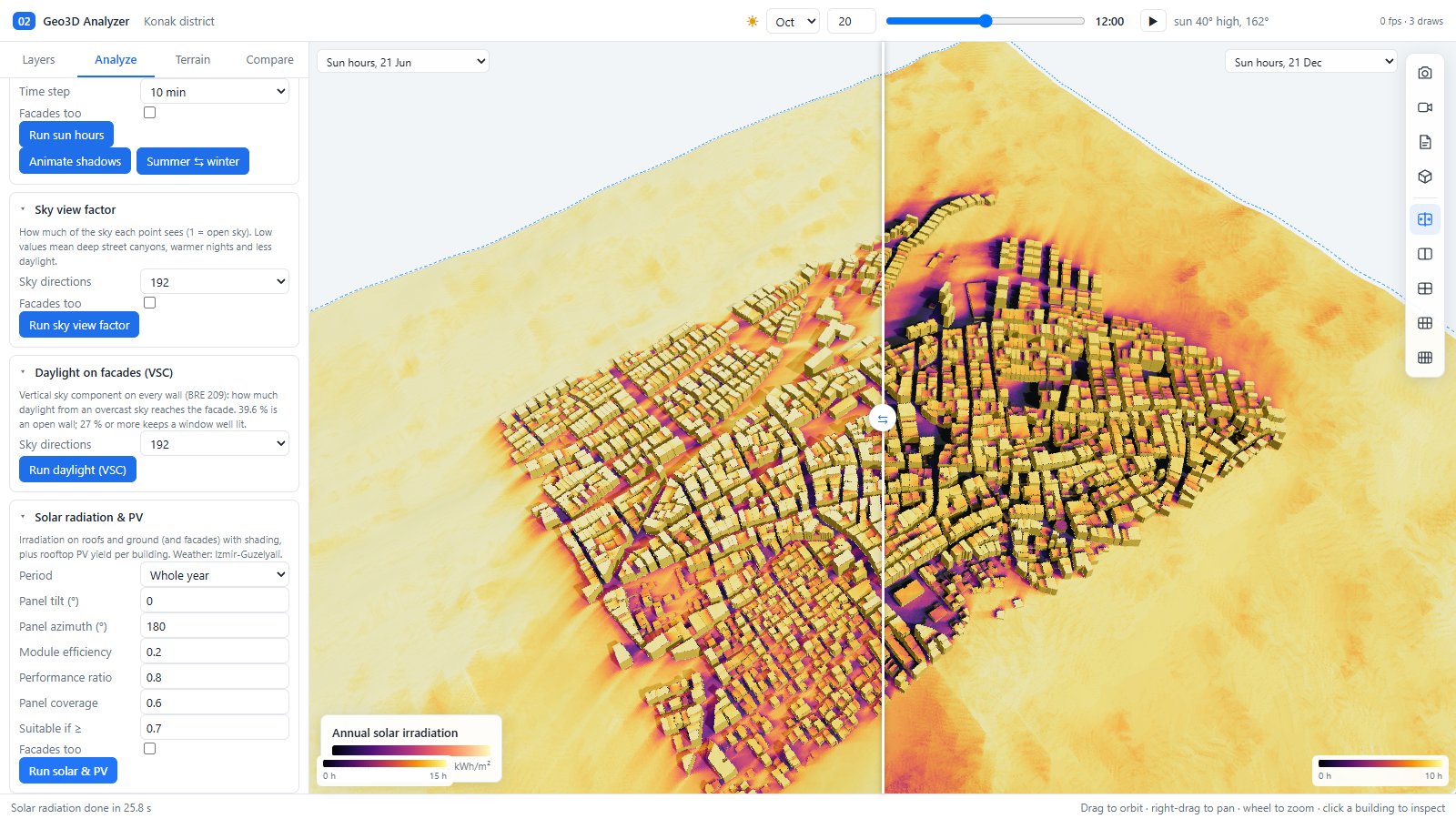Switch to six-pane grid layout
Viewport: 1456px width, 819px height.
point(1425,323)
